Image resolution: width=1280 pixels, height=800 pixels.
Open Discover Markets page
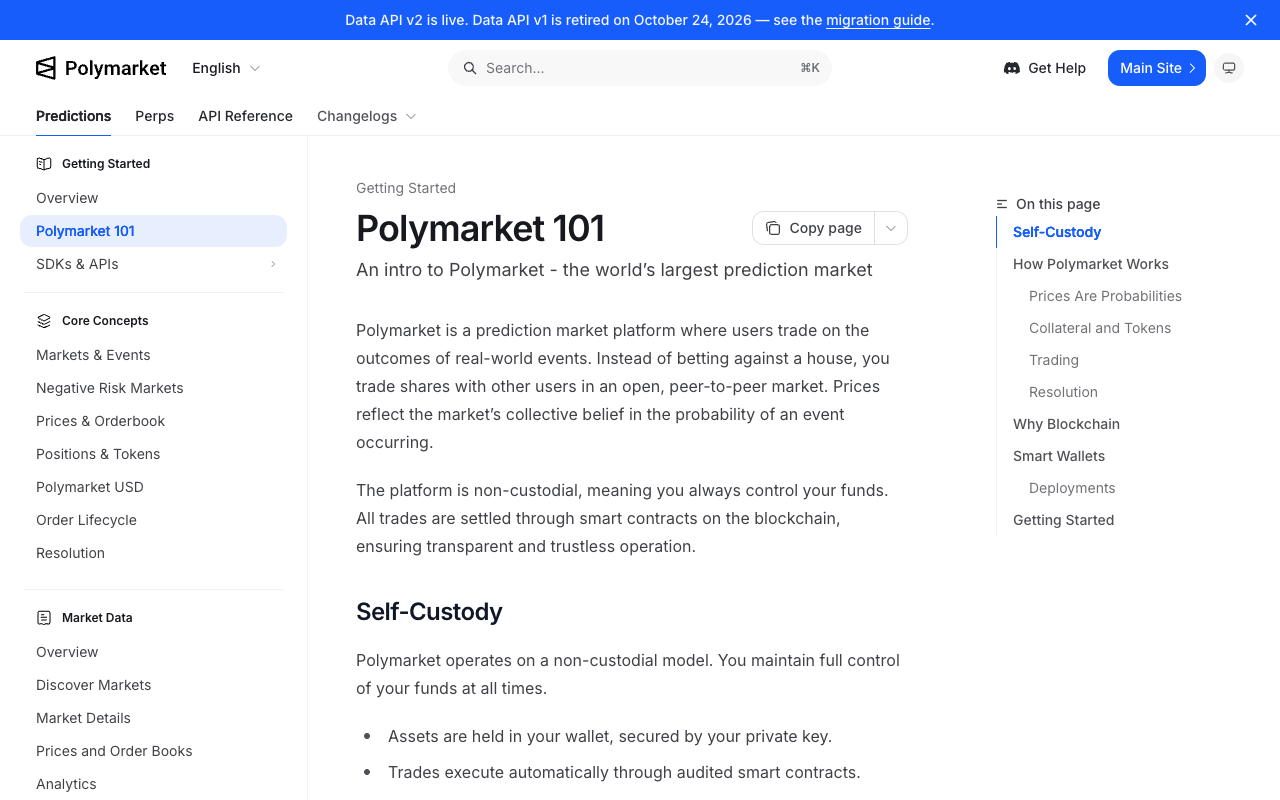pyautogui.click(x=153, y=685)
